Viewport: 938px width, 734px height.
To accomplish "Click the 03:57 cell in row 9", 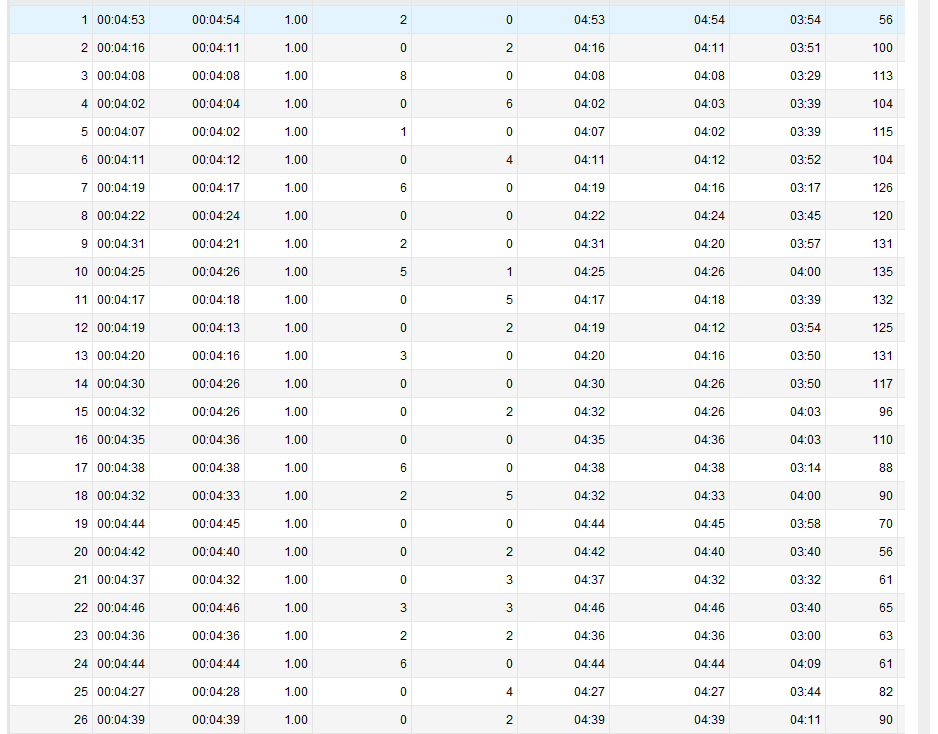I will pos(805,244).
